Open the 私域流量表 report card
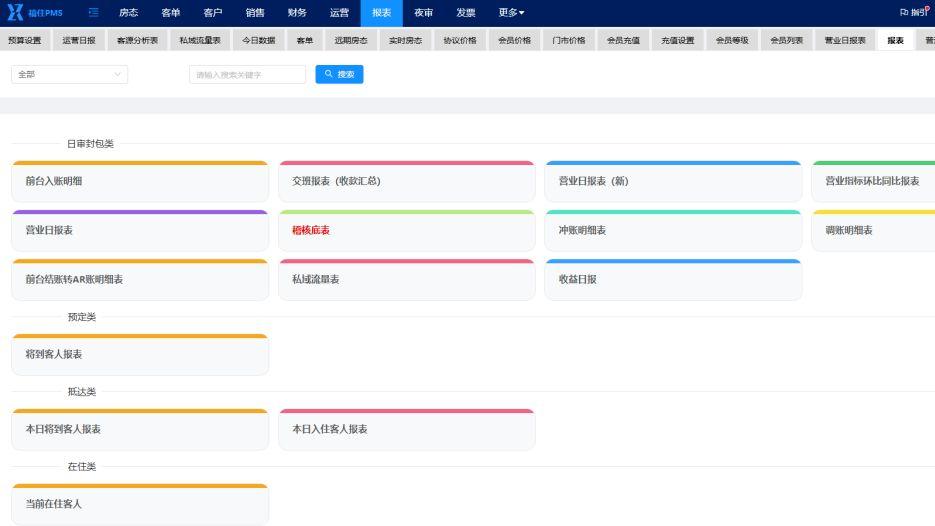The width and height of the screenshot is (935, 526). click(x=407, y=279)
